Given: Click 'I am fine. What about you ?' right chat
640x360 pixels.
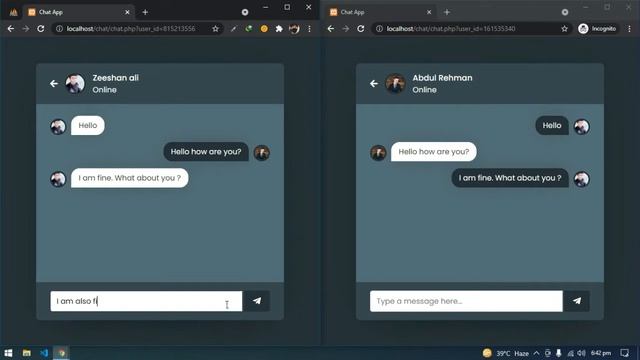Looking at the screenshot, I should 510,178.
